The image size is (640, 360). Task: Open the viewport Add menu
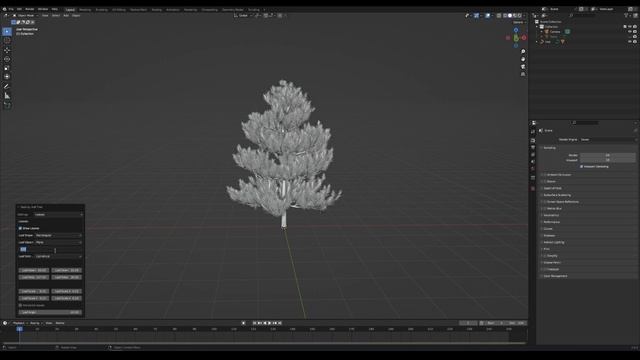point(66,16)
